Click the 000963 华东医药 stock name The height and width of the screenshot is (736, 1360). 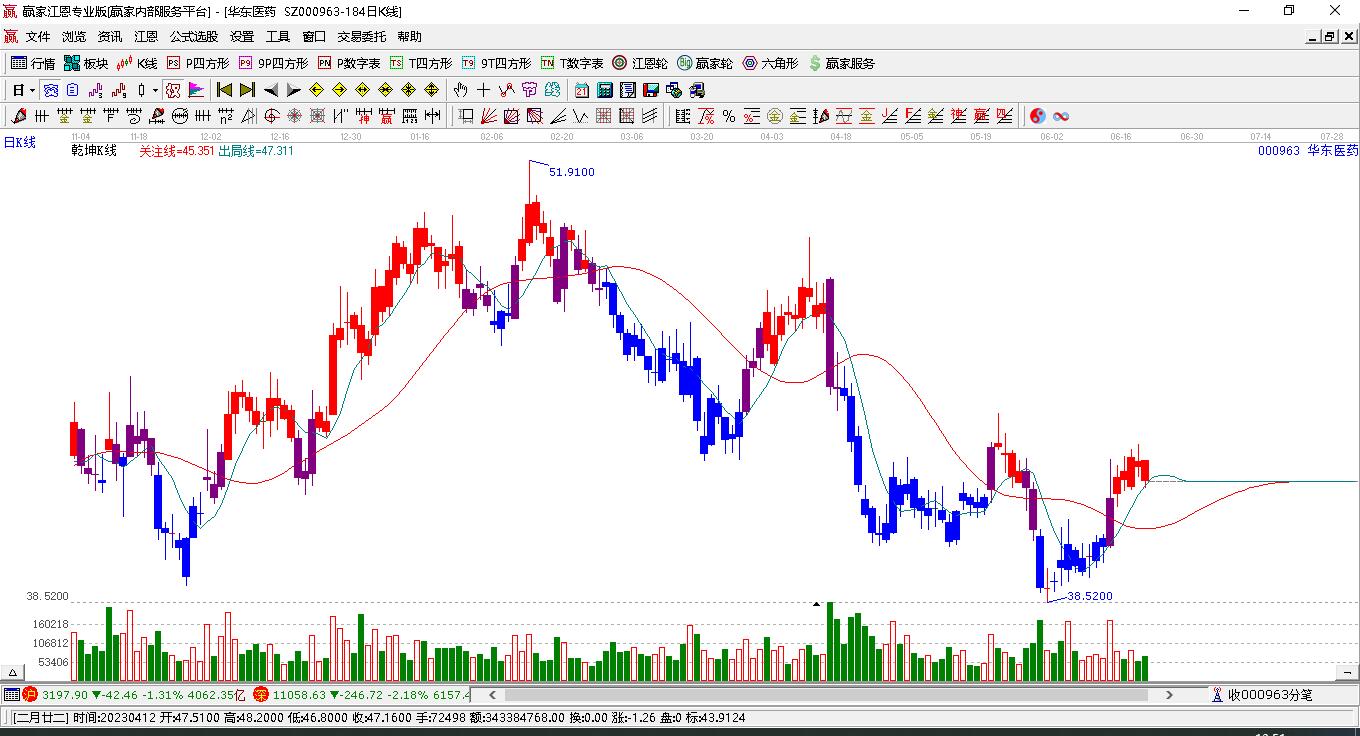(x=1308, y=151)
